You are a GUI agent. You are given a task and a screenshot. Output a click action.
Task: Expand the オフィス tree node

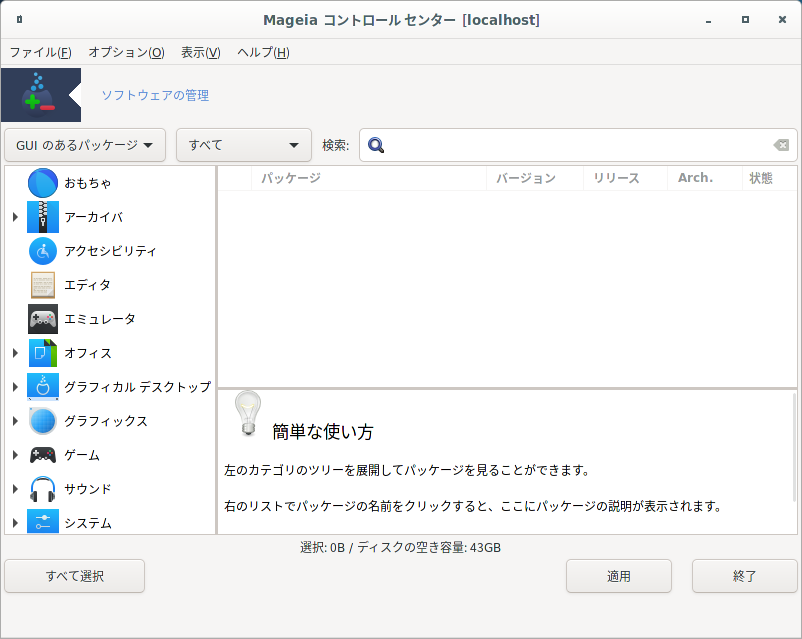coord(15,353)
